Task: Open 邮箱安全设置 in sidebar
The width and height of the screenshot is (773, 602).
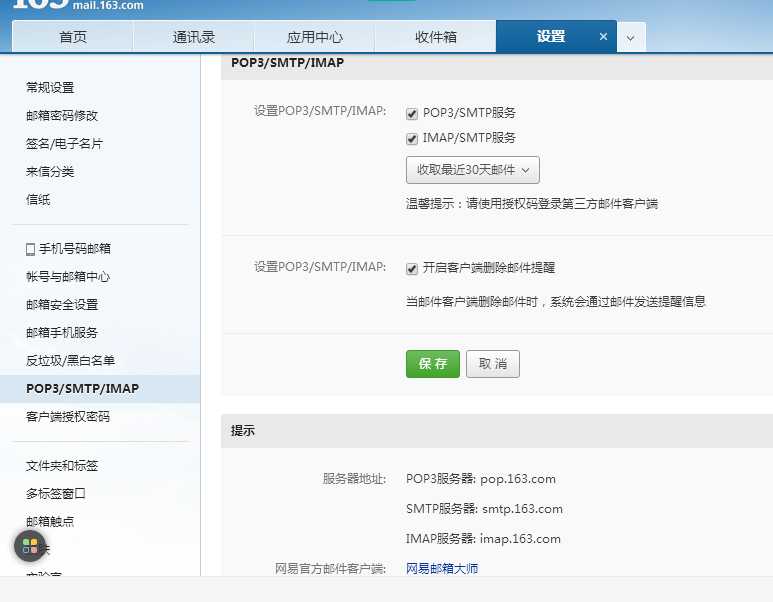Action: pos(62,305)
